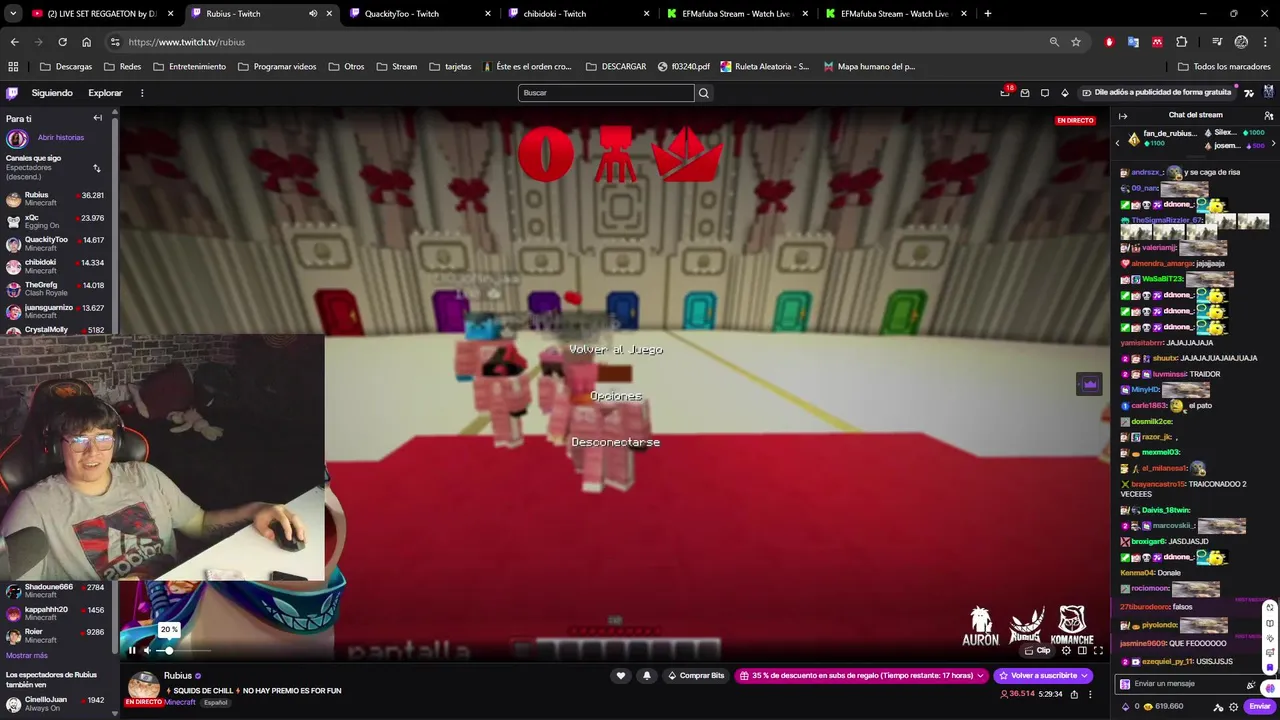Click Dile adiós a publicidad button
This screenshot has width=1280, height=720.
pos(1156,92)
